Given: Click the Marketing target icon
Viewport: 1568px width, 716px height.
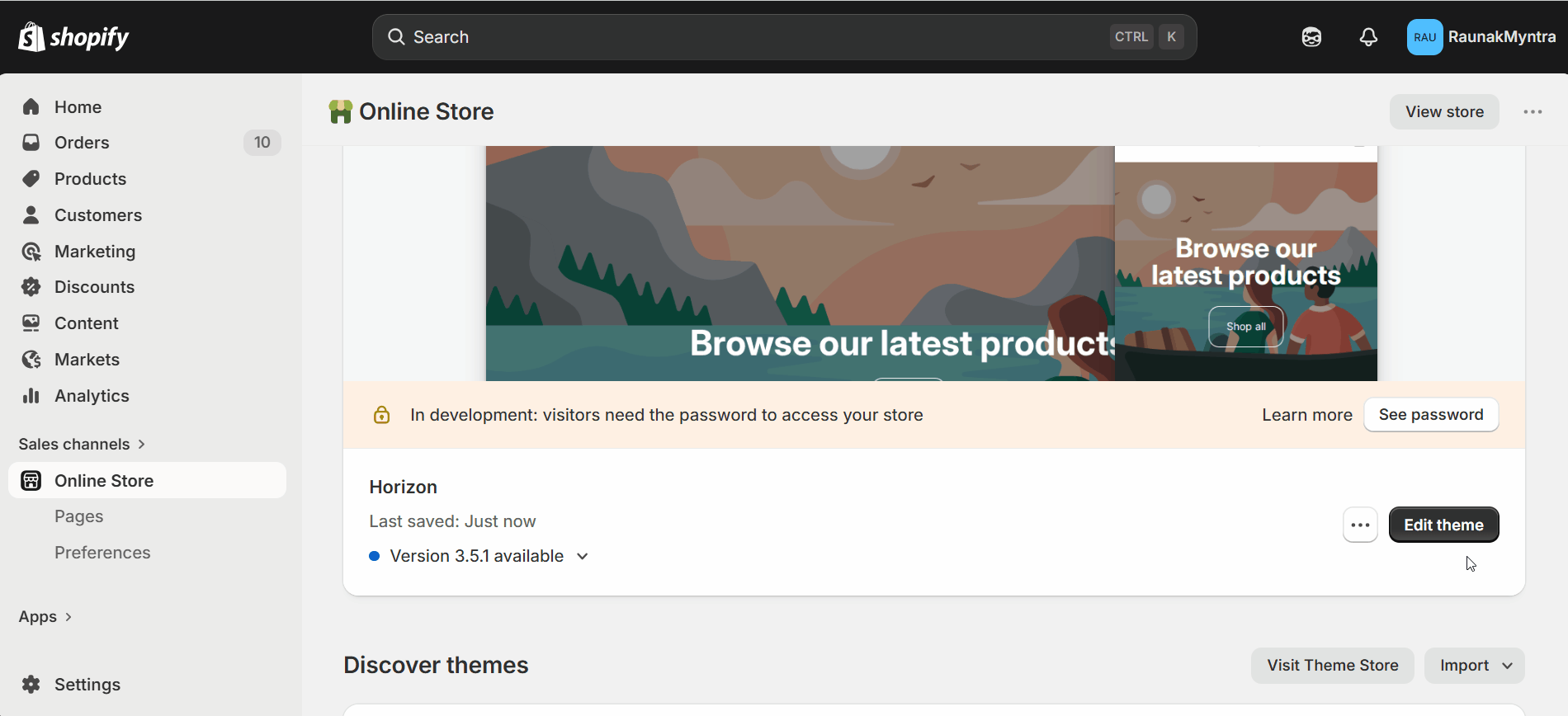Looking at the screenshot, I should pyautogui.click(x=31, y=252).
